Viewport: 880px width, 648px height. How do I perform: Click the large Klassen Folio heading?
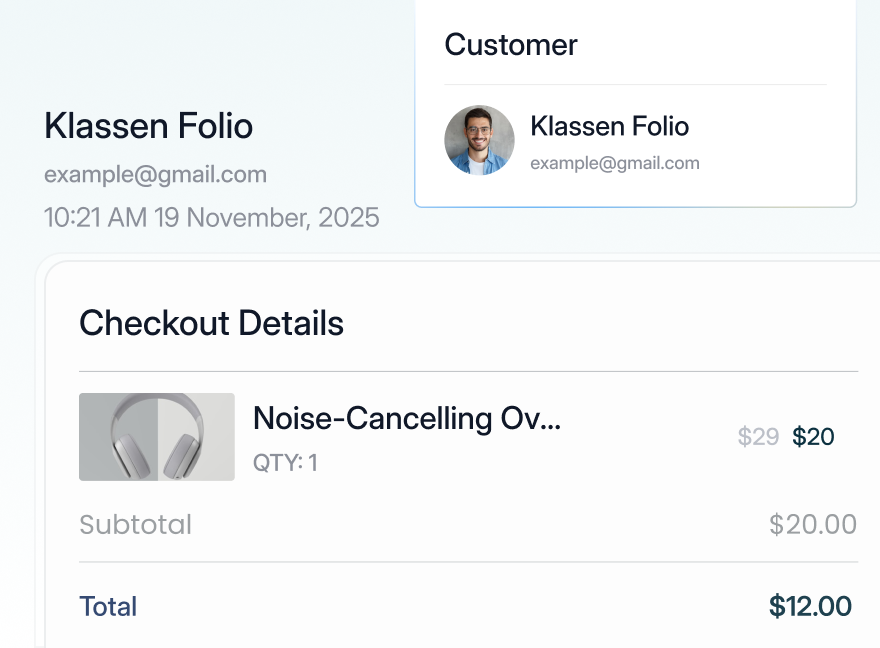point(148,126)
